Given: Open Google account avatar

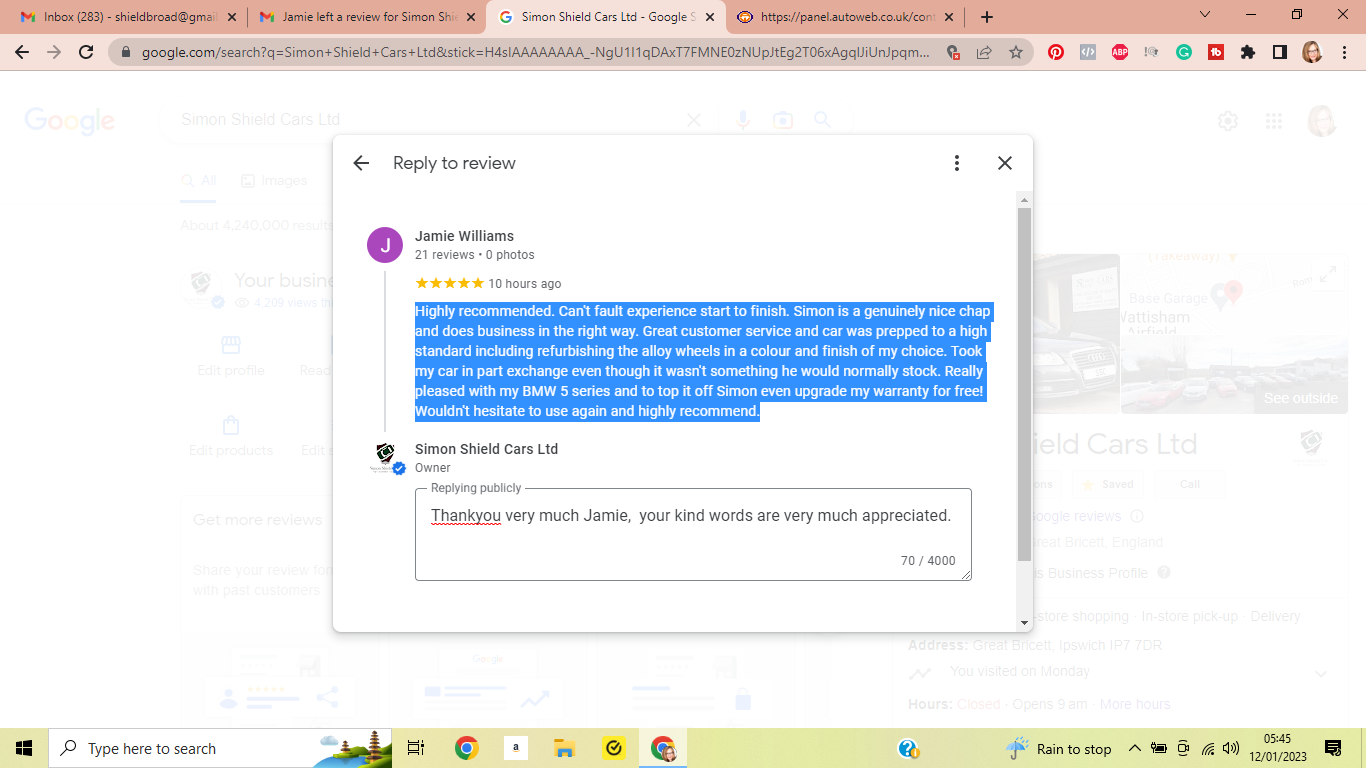Looking at the screenshot, I should [x=1323, y=121].
